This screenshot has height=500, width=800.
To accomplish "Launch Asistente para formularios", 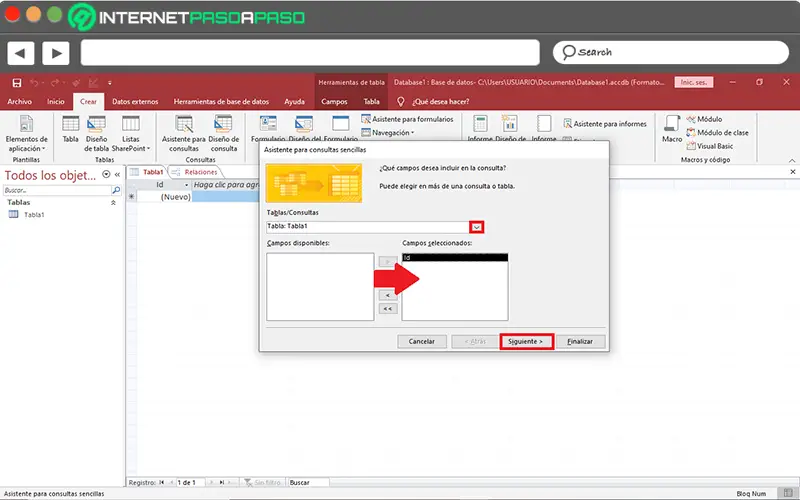I will (407, 119).
